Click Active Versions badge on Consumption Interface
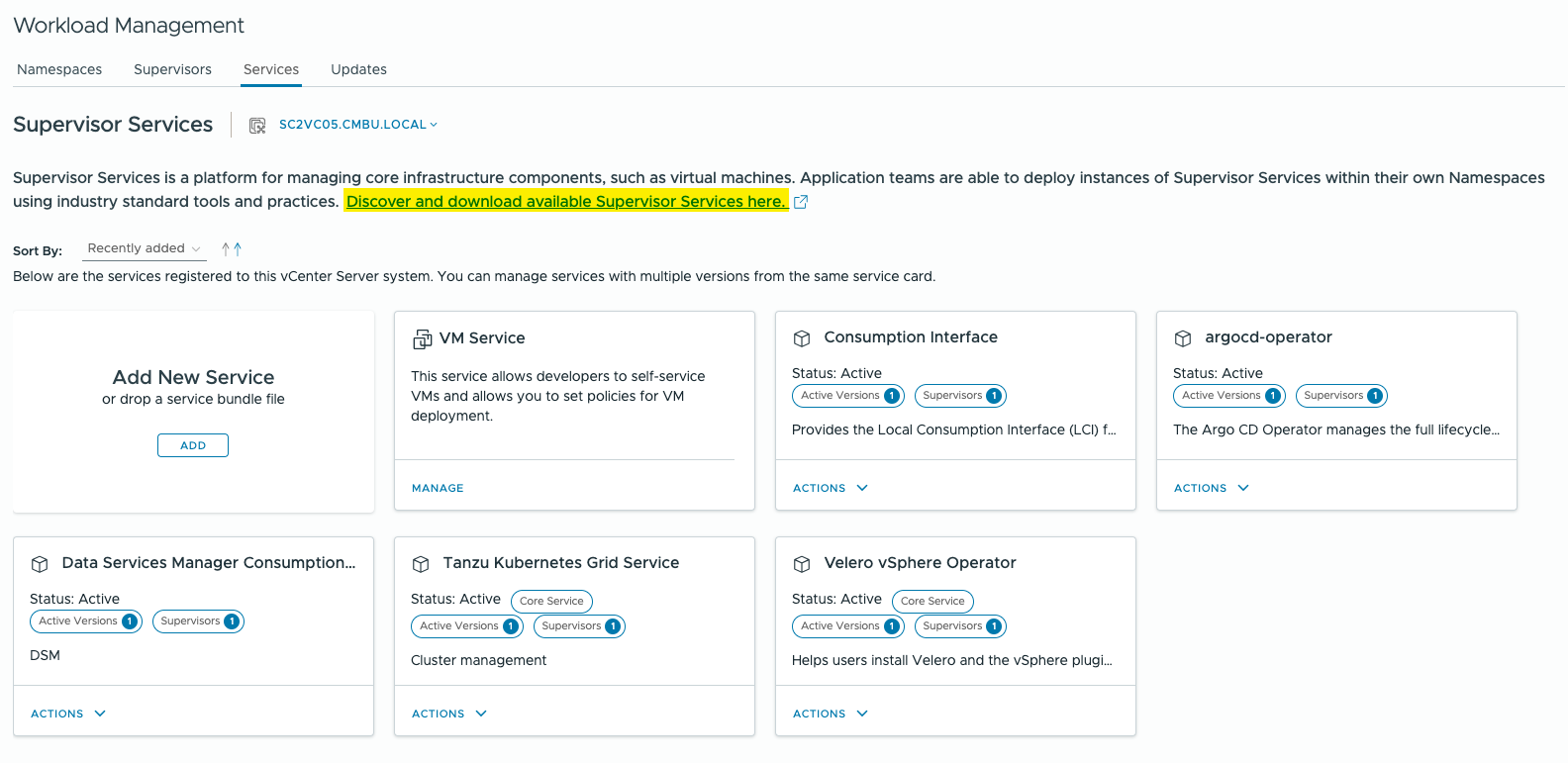This screenshot has height=763, width=1568. (x=848, y=396)
